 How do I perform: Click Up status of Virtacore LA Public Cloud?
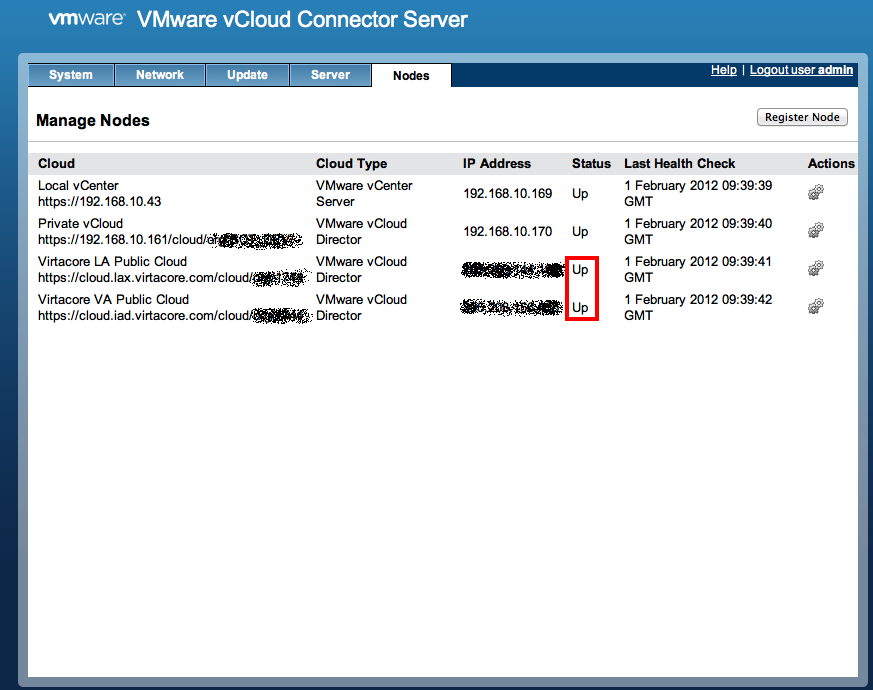[x=580, y=270]
